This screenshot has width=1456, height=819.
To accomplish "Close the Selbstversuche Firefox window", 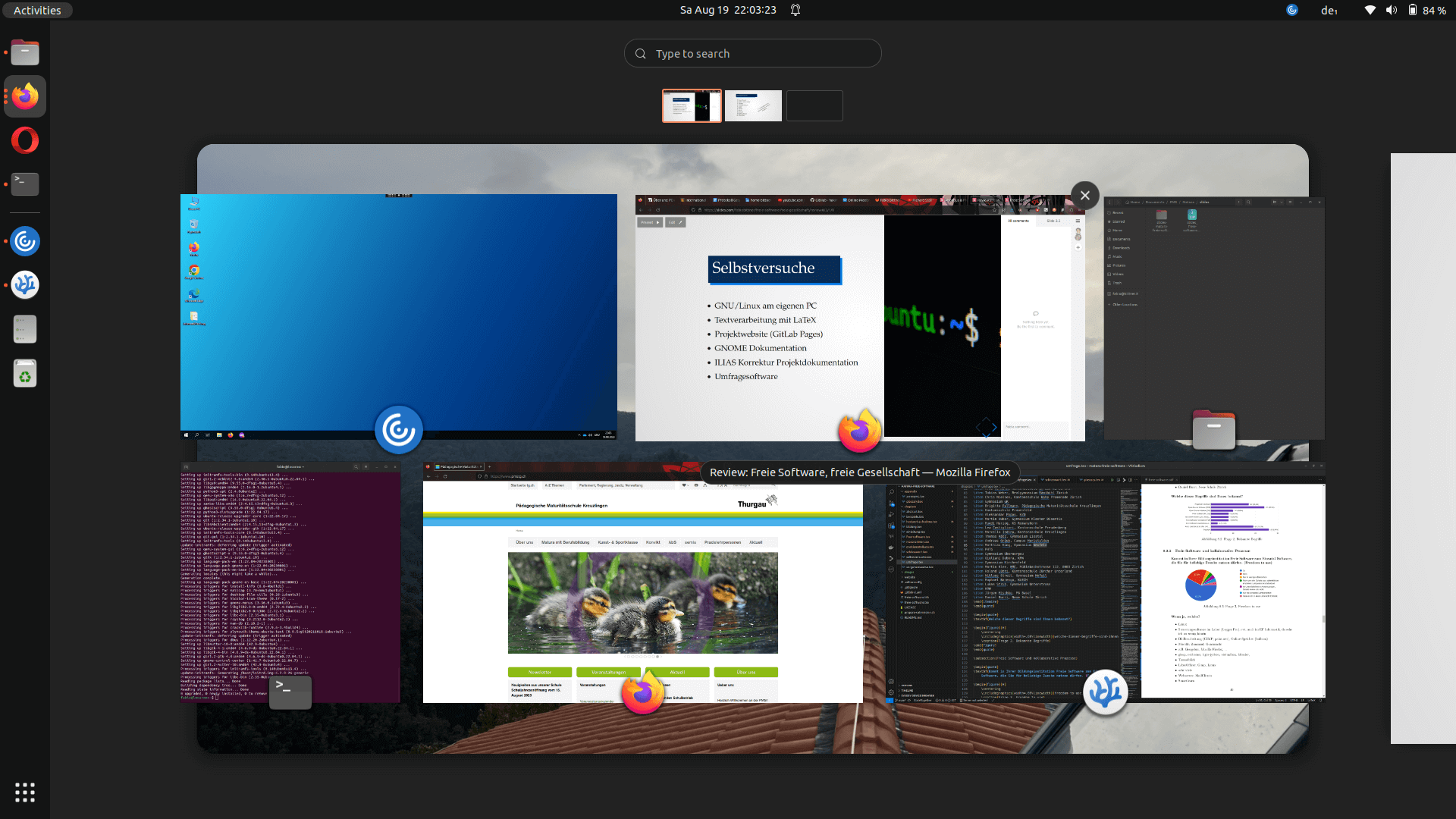I will tap(1084, 196).
